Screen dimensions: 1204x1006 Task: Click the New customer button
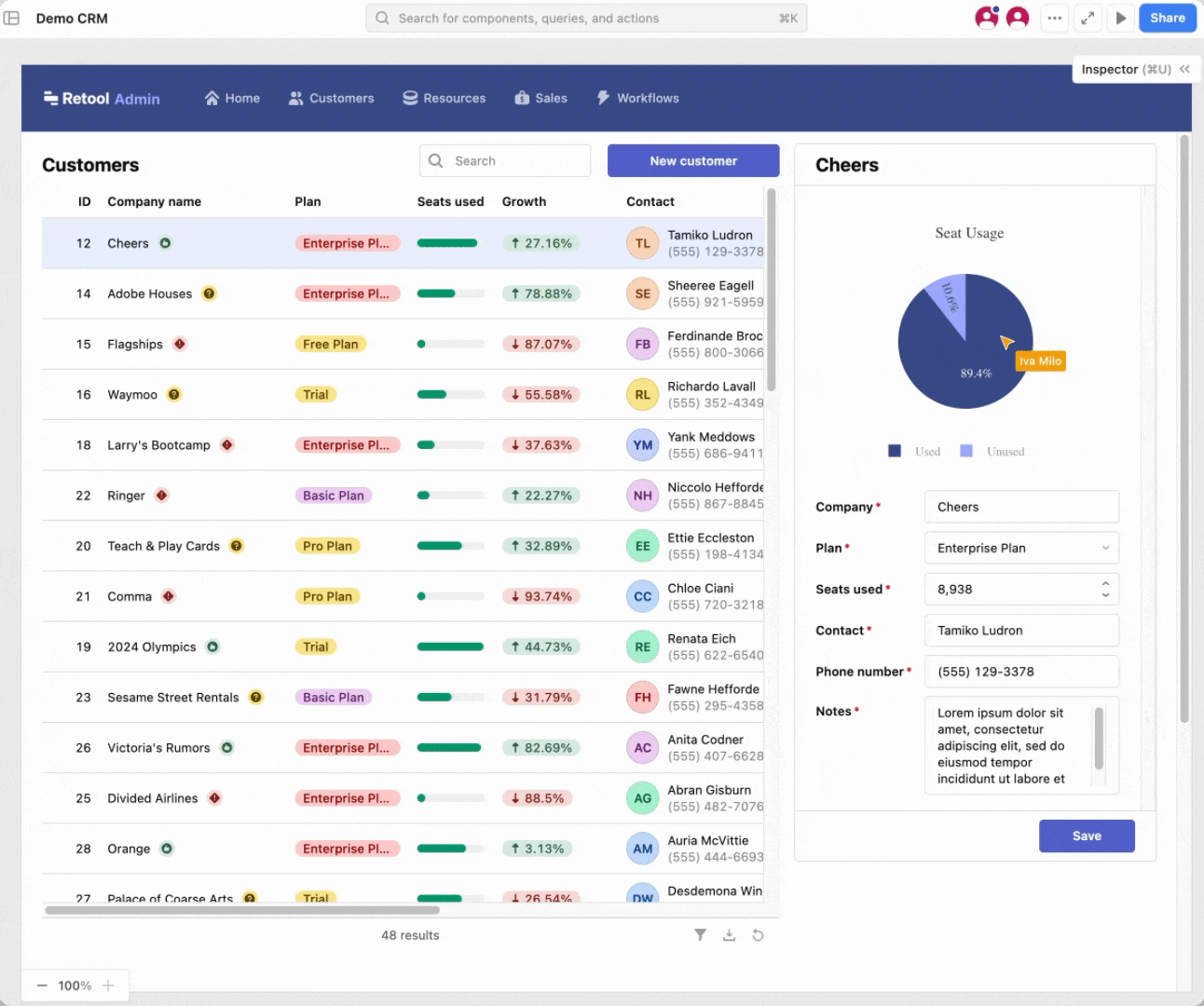coord(693,161)
